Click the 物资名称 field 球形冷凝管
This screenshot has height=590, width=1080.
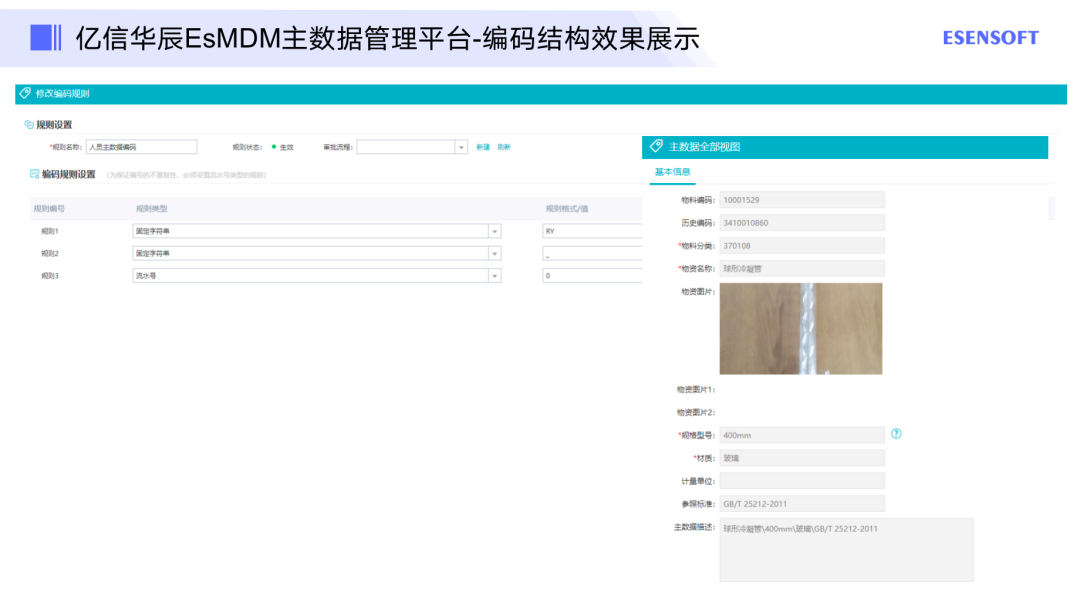[802, 268]
